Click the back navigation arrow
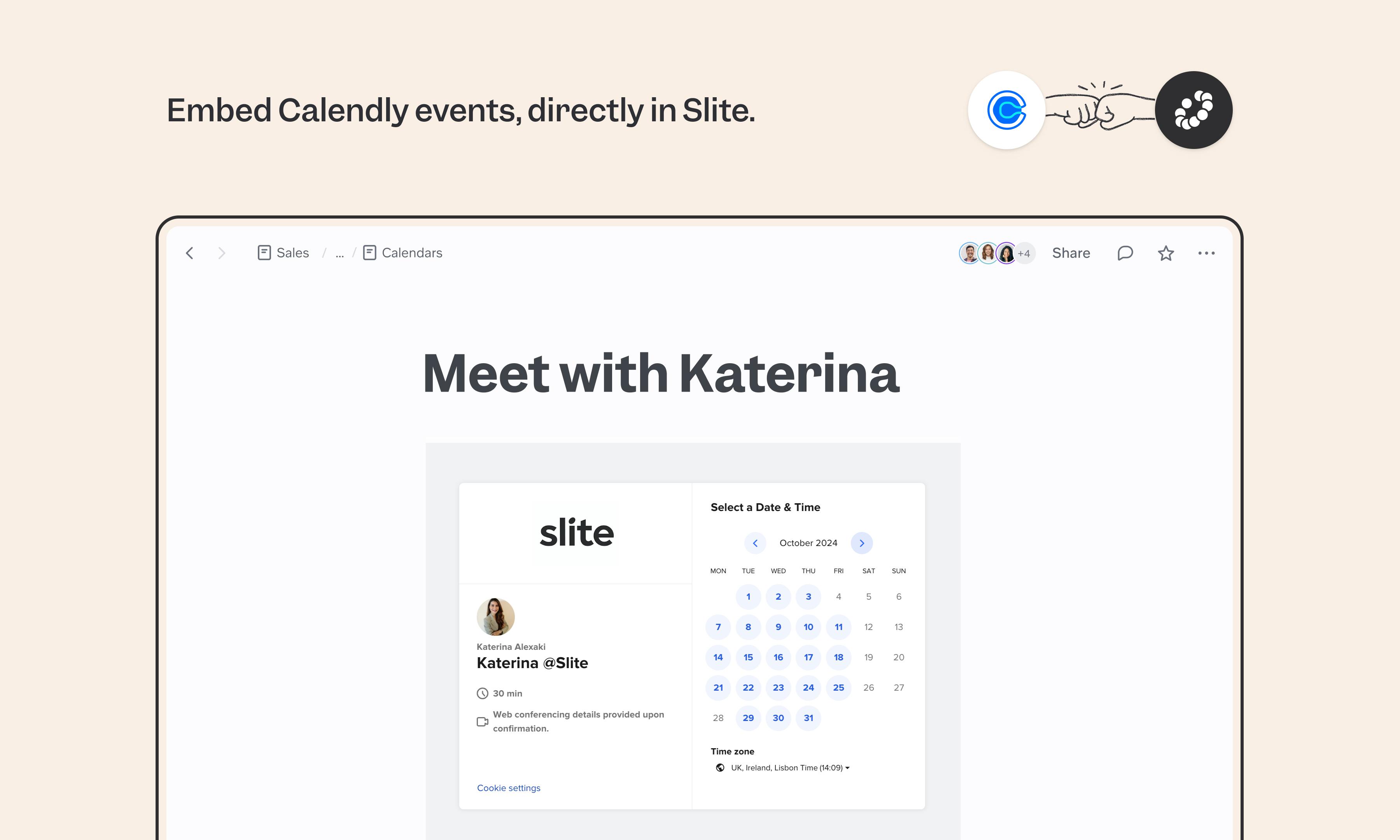This screenshot has height=840, width=1400. (189, 253)
